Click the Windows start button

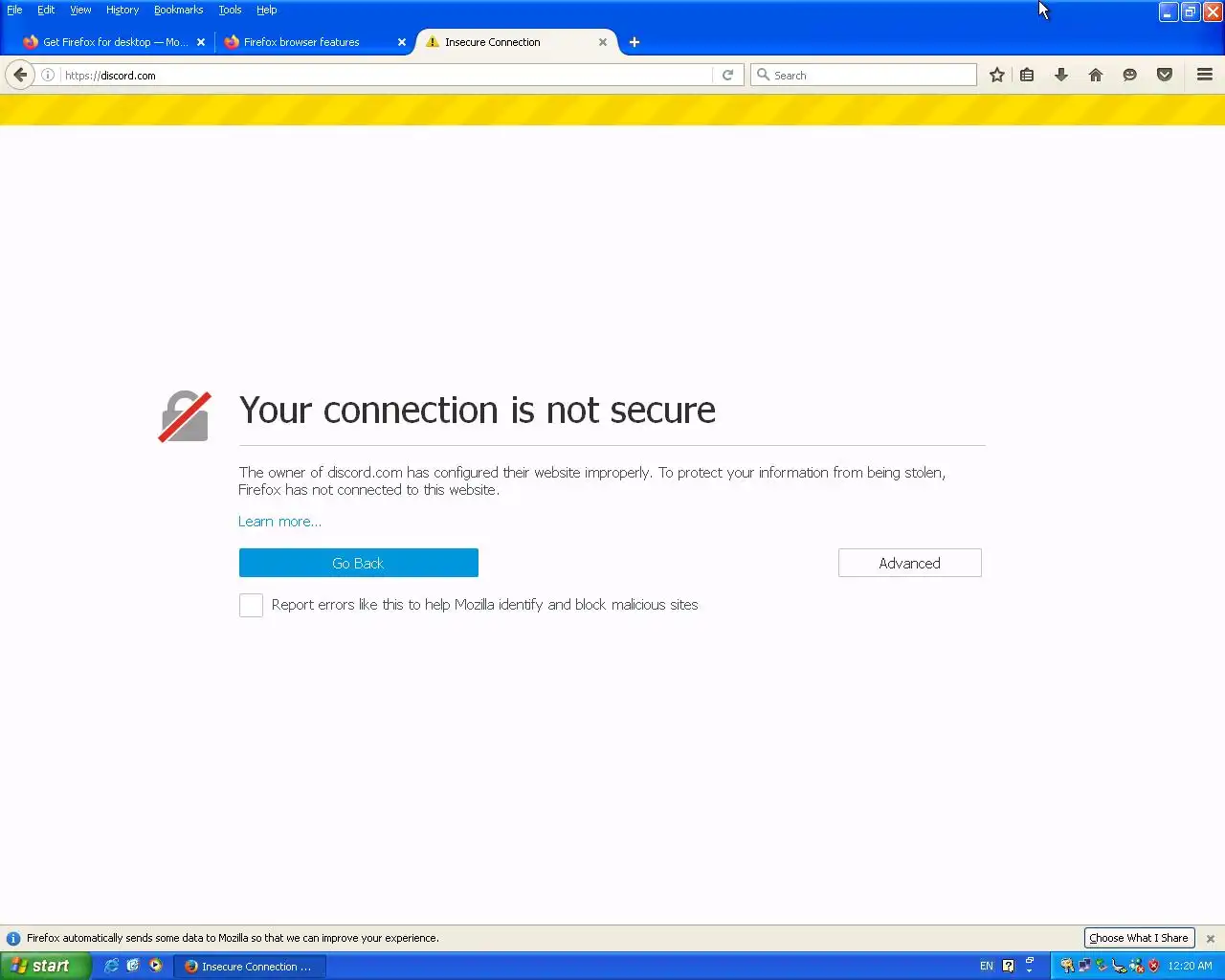click(45, 966)
